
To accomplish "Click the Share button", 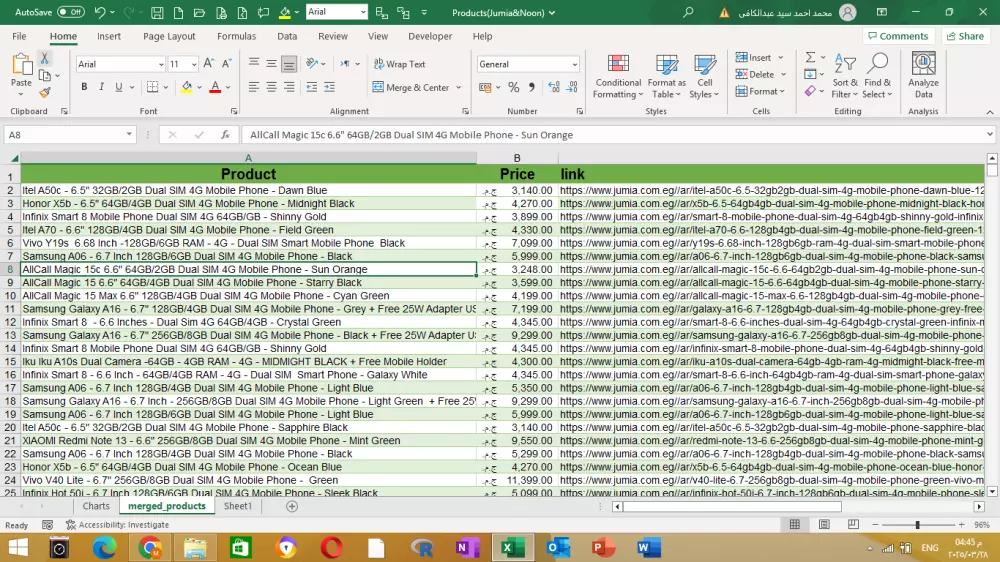I will pyautogui.click(x=964, y=36).
